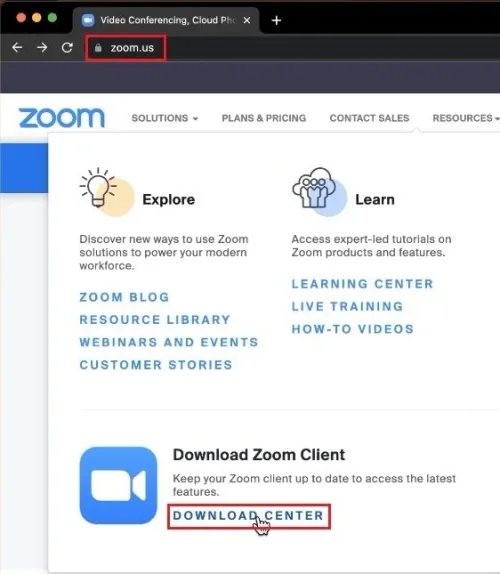The height and width of the screenshot is (574, 500).
Task: Open the How-To Videos link
Action: 352,329
